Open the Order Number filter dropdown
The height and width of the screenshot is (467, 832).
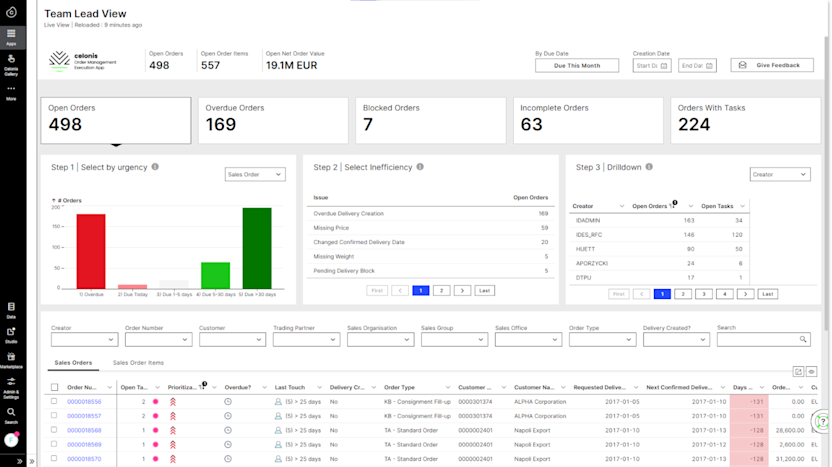tap(158, 340)
